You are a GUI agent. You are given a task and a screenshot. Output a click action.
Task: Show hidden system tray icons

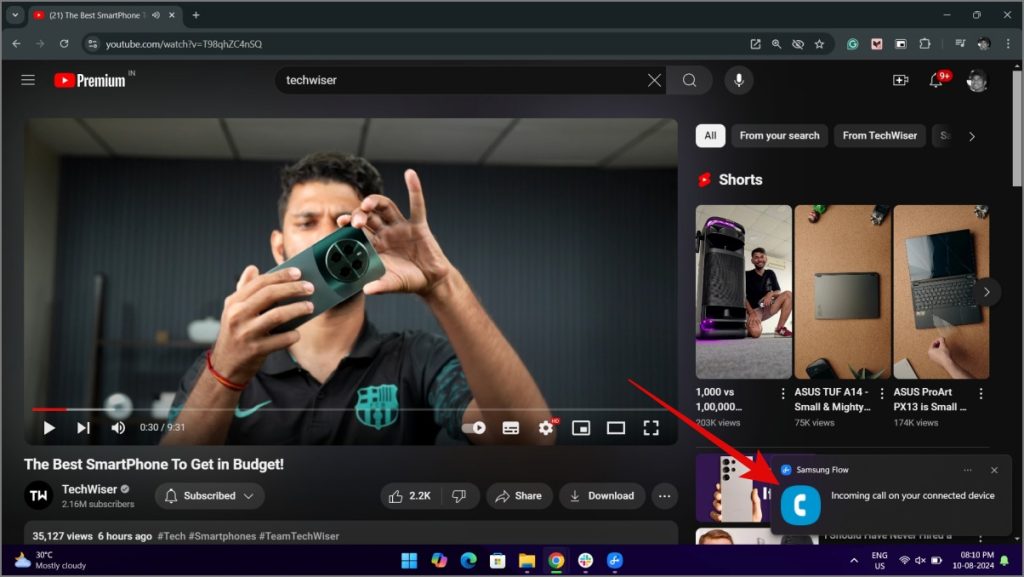coord(854,560)
